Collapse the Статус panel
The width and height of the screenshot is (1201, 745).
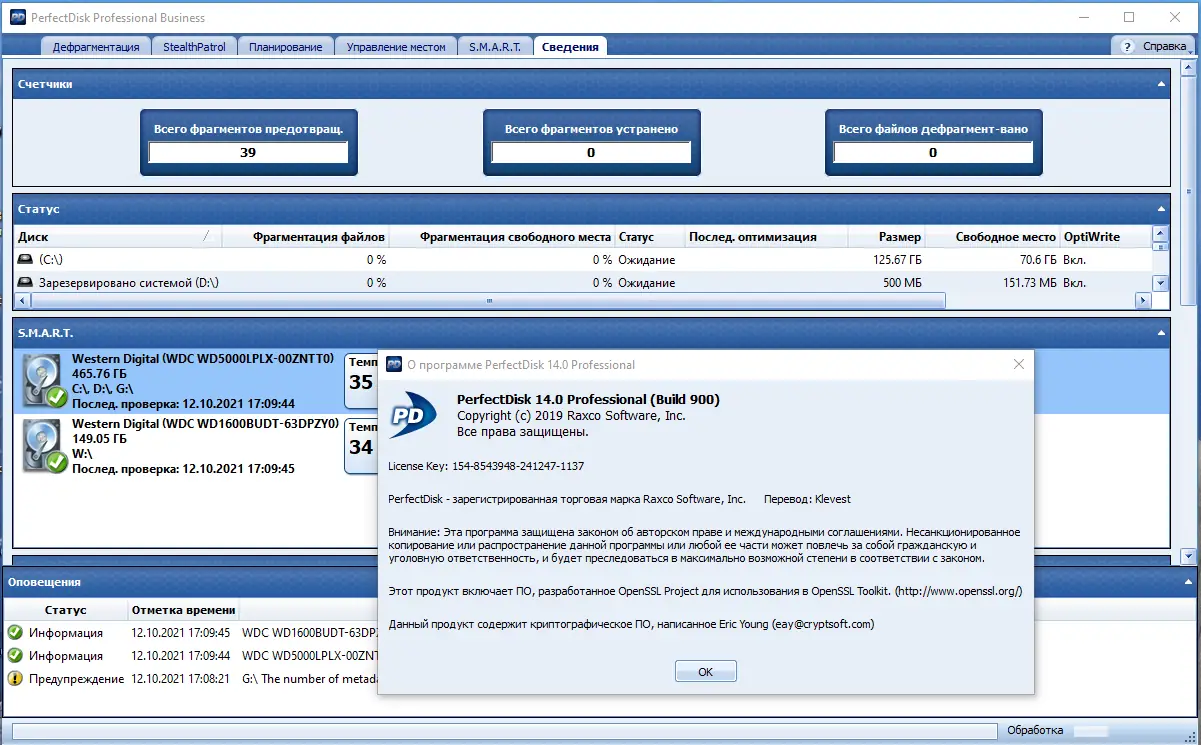click(1163, 209)
